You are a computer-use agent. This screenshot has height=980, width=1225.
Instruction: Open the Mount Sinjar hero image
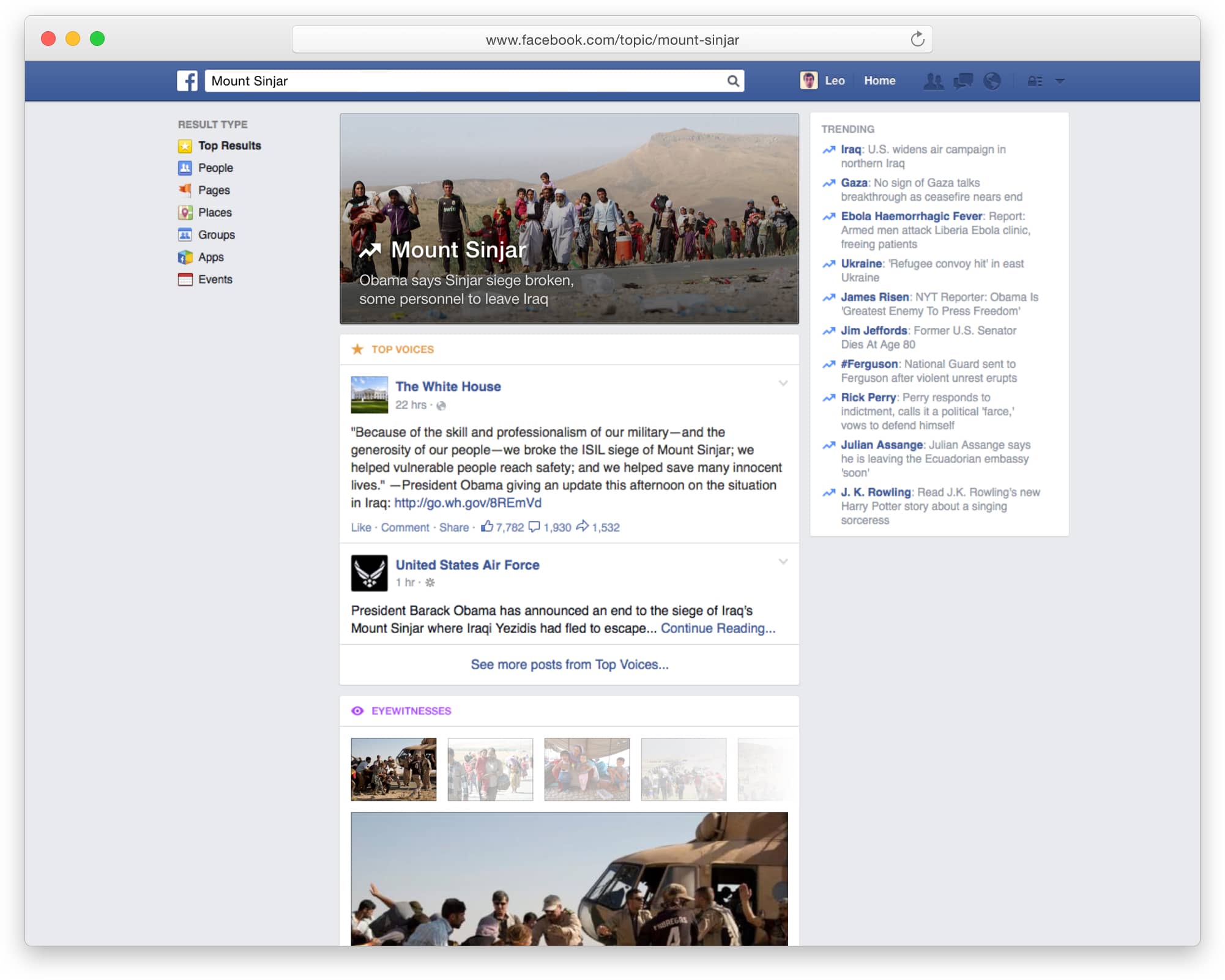point(569,218)
